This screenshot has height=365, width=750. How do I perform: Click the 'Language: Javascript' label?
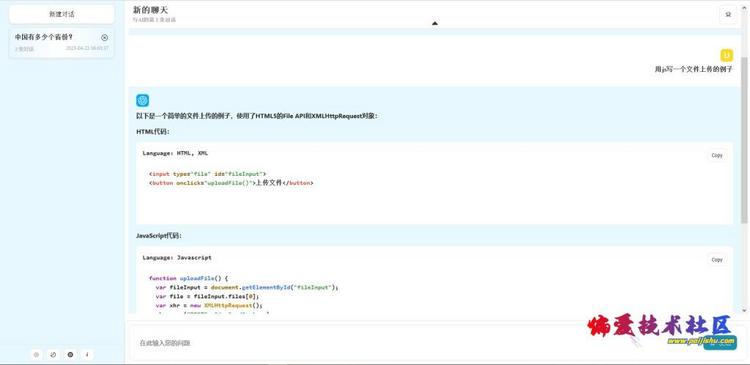coord(177,257)
